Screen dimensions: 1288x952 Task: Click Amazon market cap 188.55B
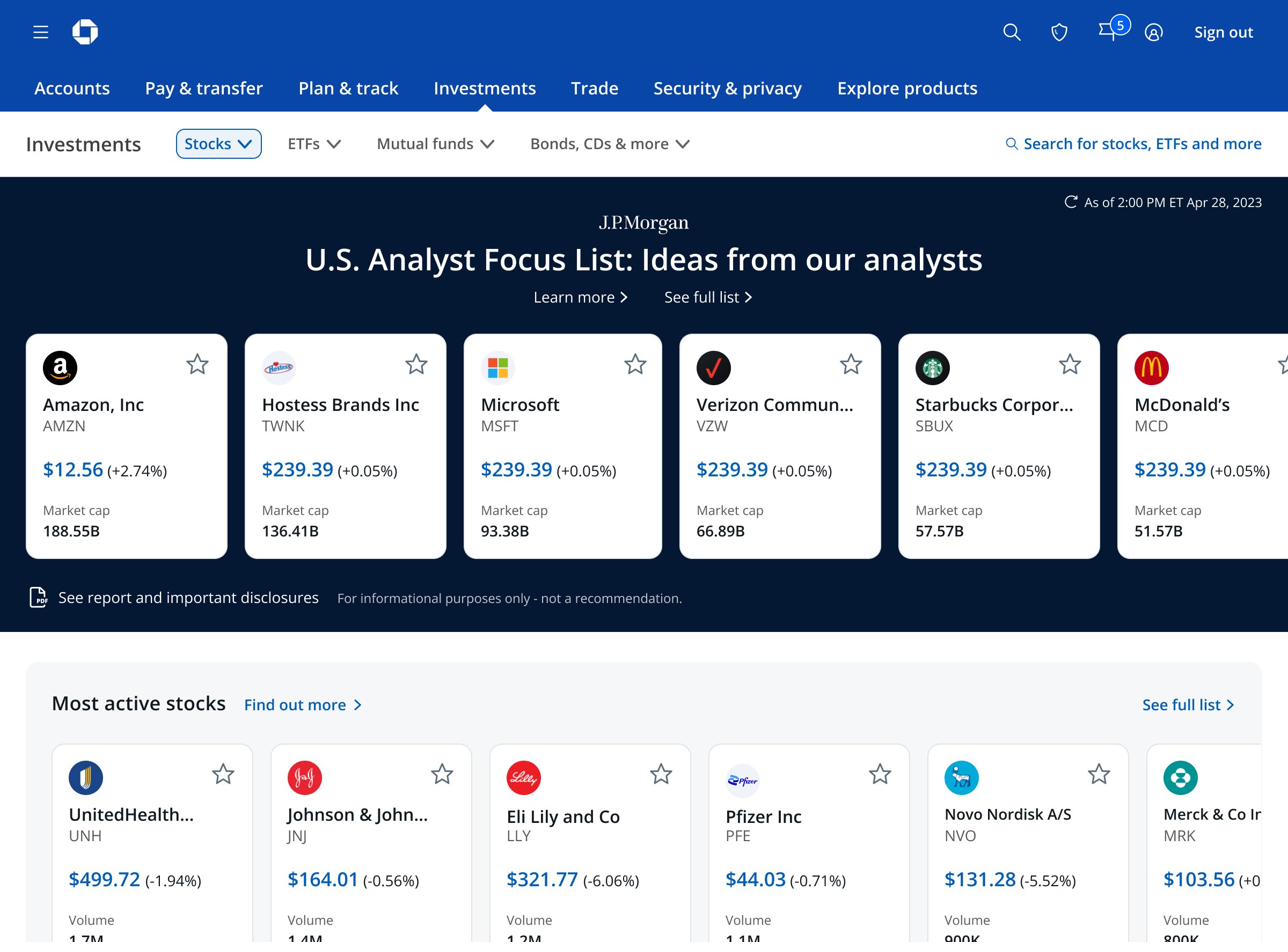(71, 531)
